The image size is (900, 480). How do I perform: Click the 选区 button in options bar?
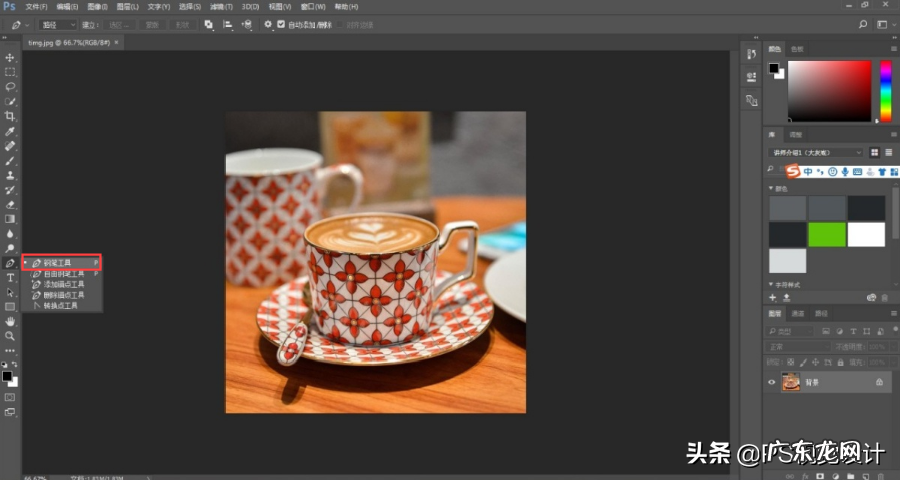(118, 24)
